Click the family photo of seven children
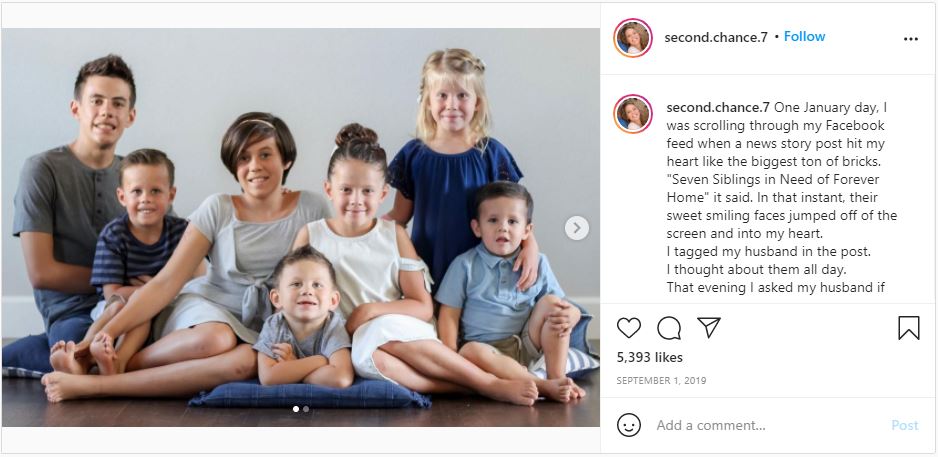The image size is (938, 457). [300, 227]
